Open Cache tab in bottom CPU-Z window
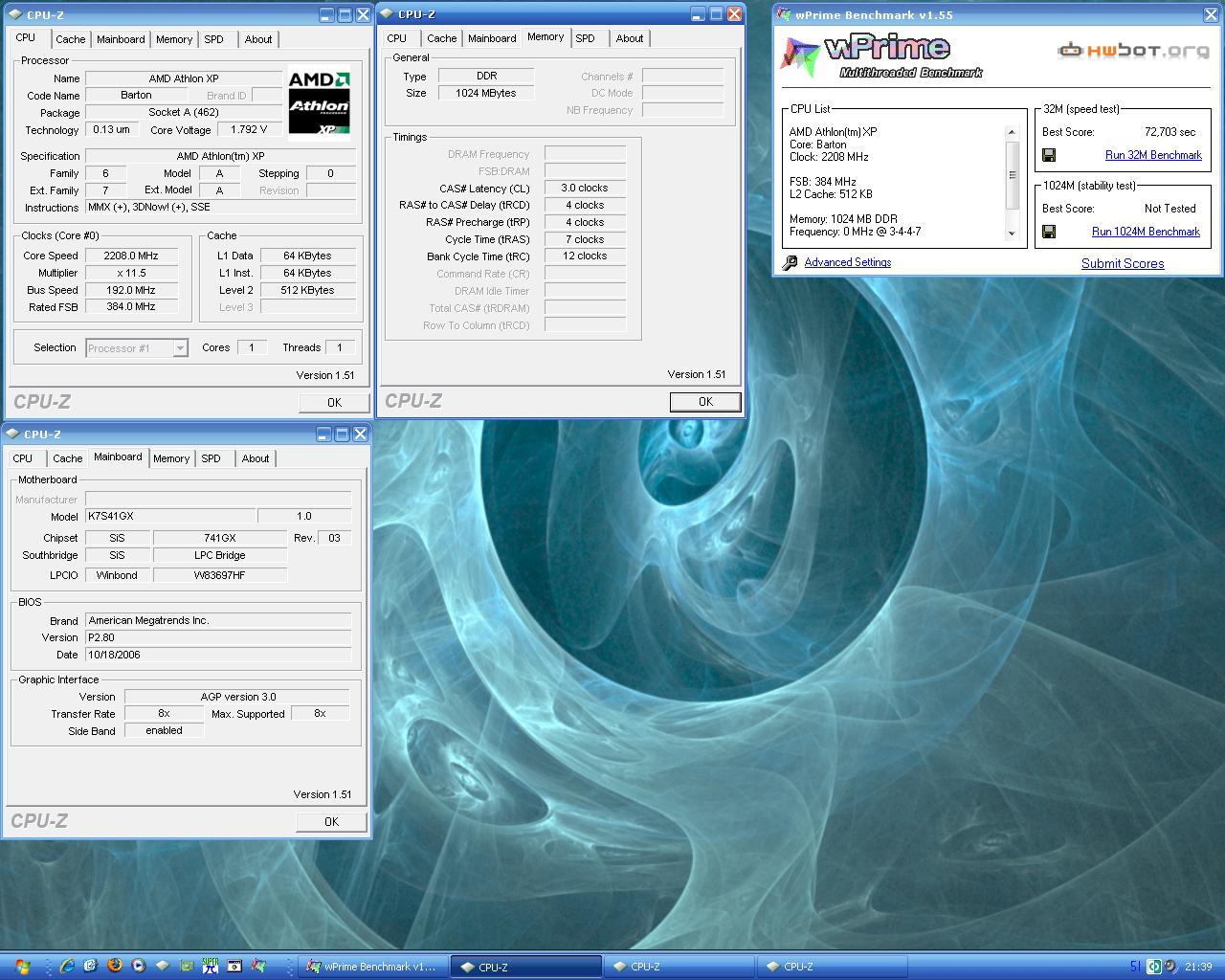 (x=67, y=458)
